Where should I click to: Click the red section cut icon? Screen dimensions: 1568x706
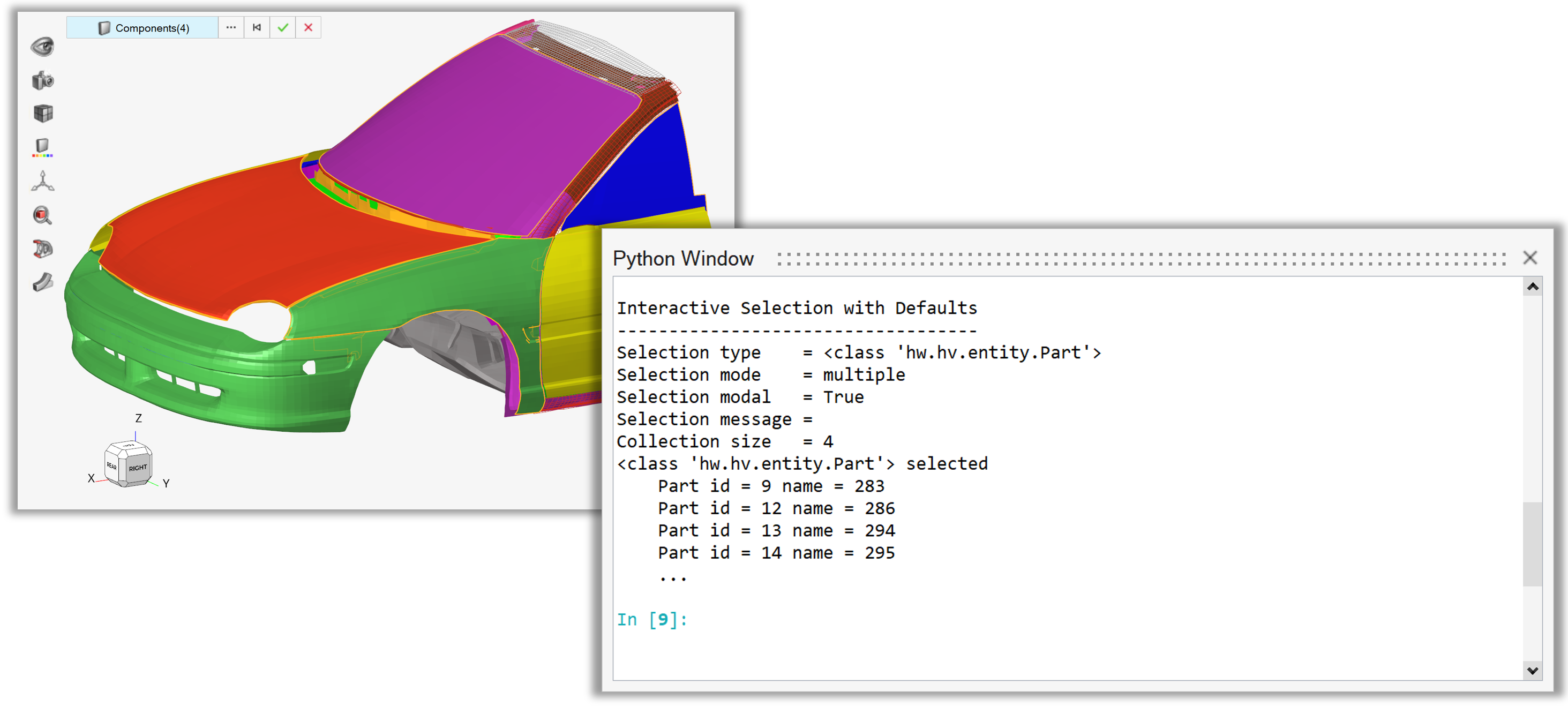[43, 249]
